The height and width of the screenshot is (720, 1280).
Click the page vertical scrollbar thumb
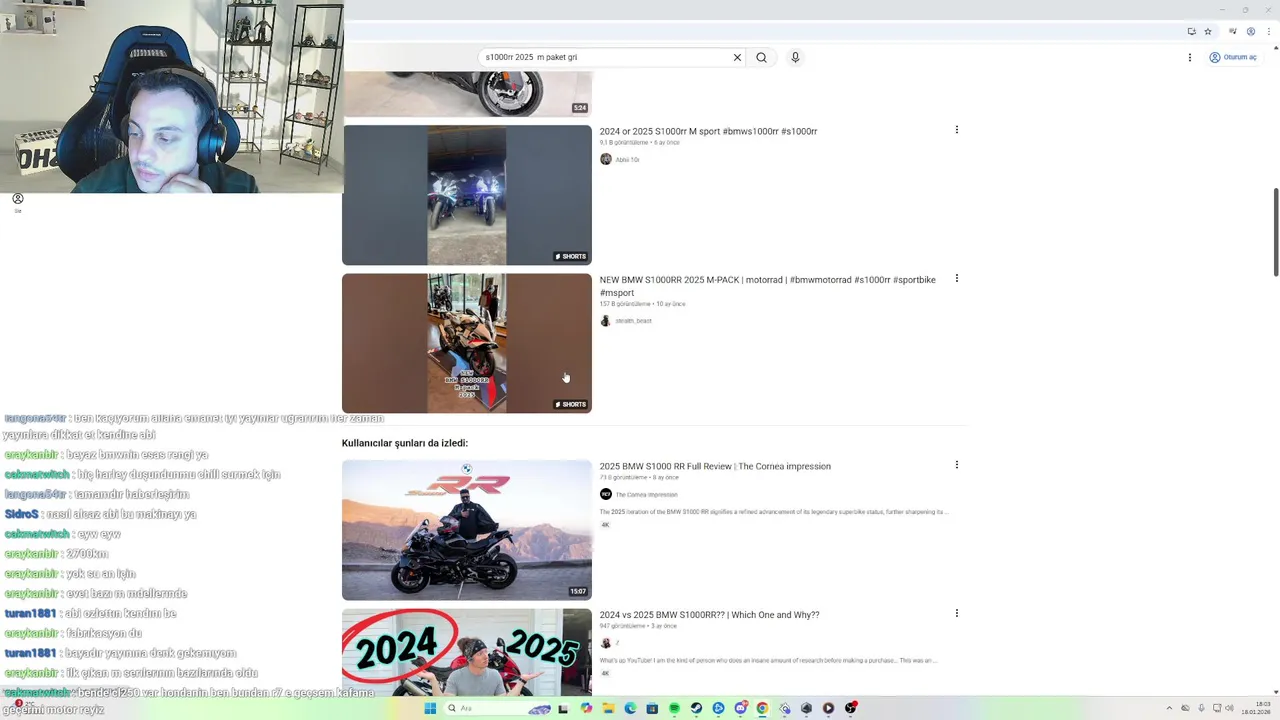pos(1275,232)
